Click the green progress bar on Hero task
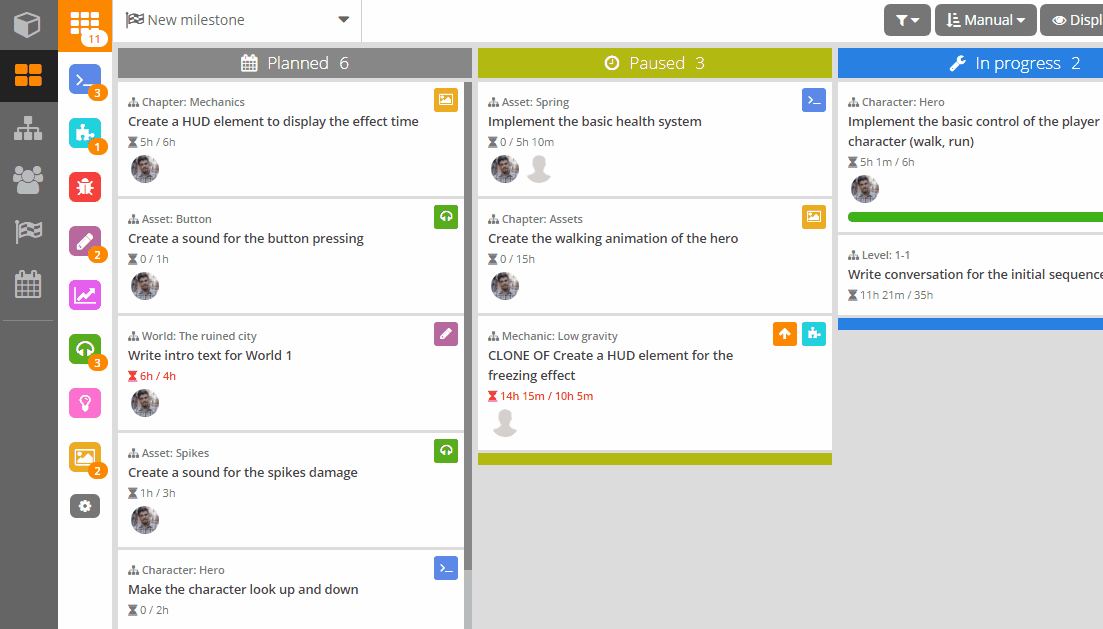Image resolution: width=1103 pixels, height=629 pixels. pos(975,217)
